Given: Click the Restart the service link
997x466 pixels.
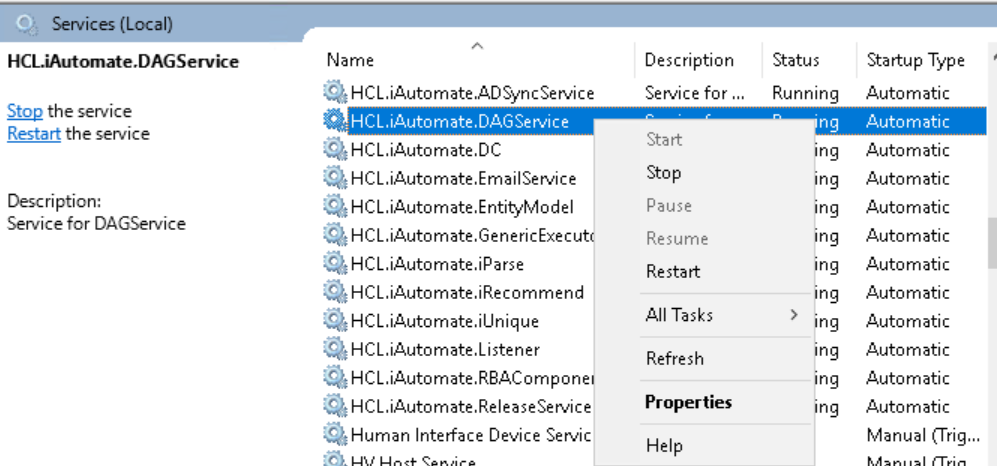Looking at the screenshot, I should (34, 134).
